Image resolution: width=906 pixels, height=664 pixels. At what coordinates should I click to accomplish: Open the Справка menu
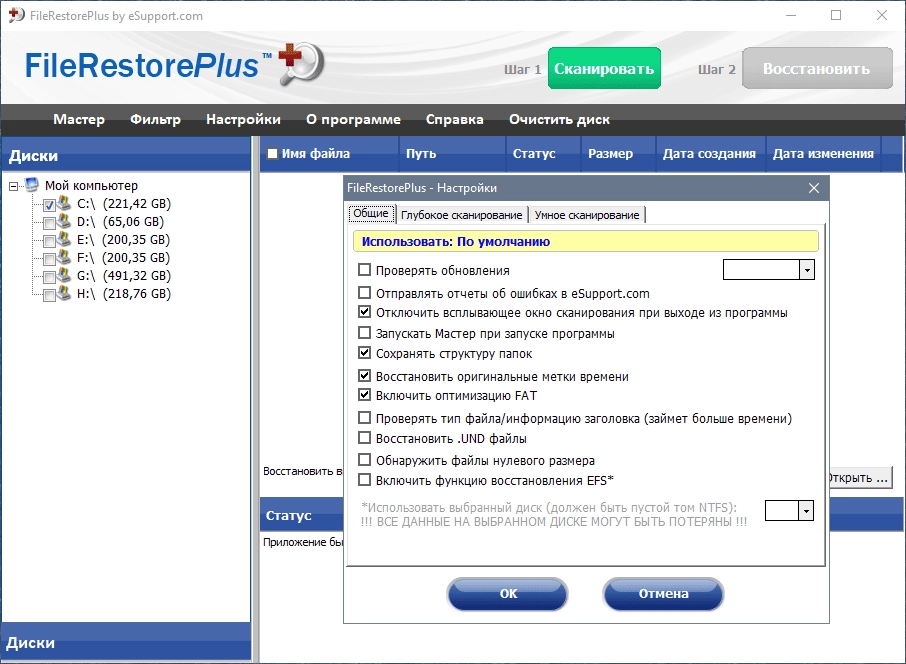pos(455,120)
